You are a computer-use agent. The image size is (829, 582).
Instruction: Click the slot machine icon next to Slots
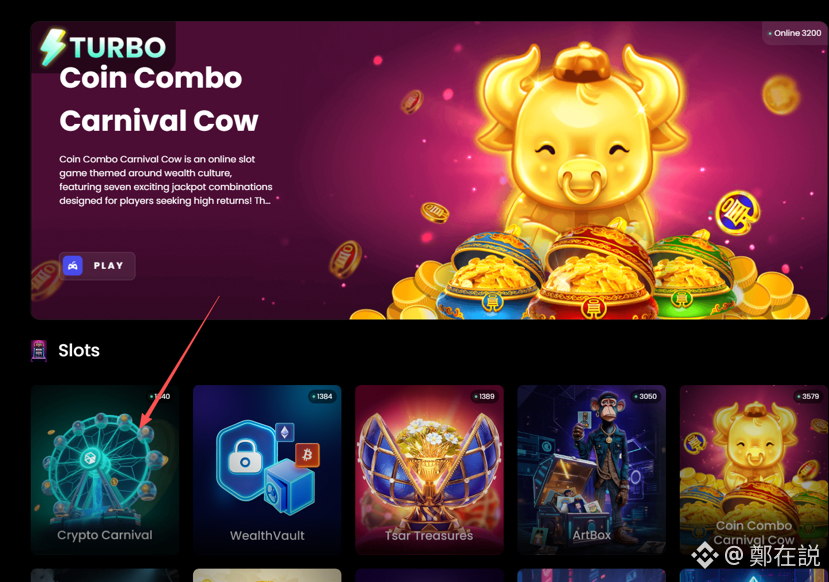[x=39, y=350]
